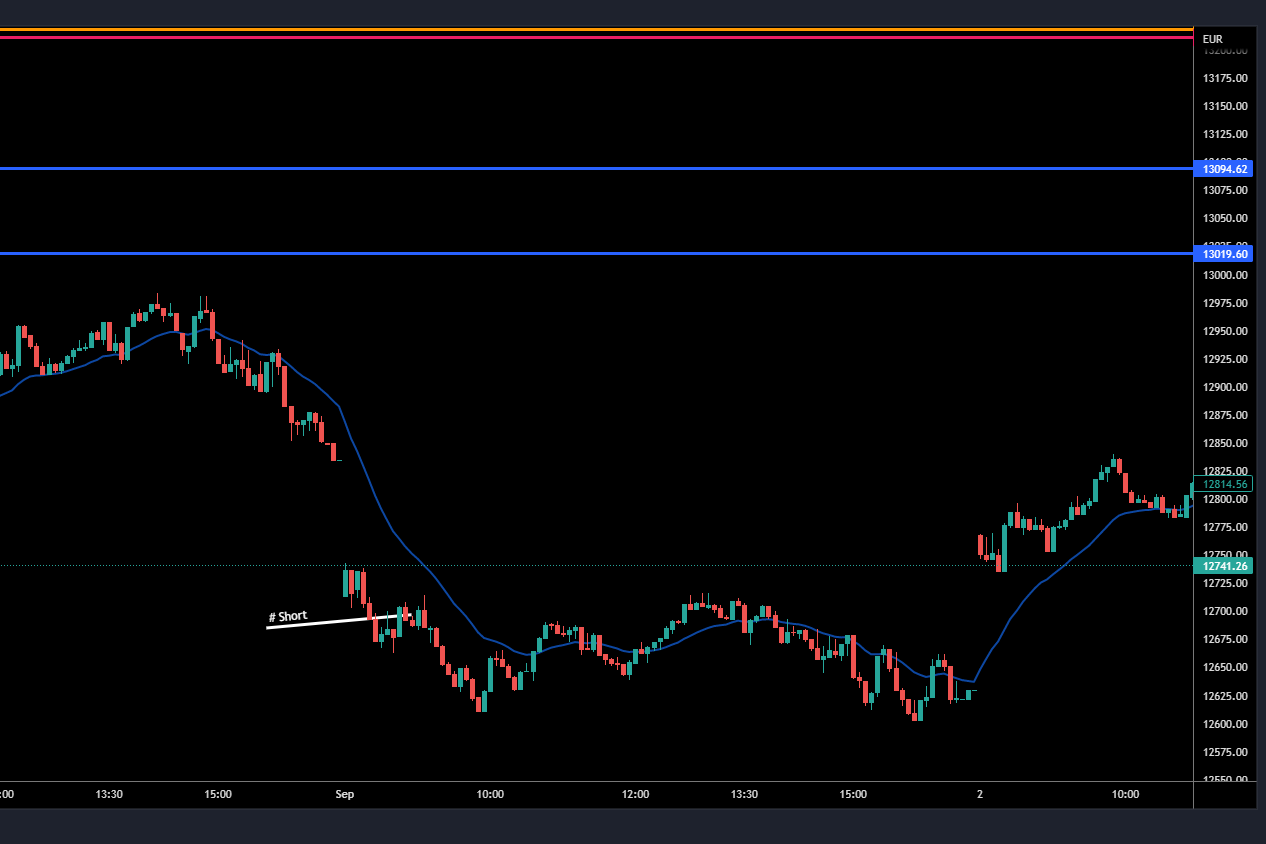Screen dimensions: 1266x844
Task: Click the 13000.00 price scale label
Action: tap(1224, 275)
